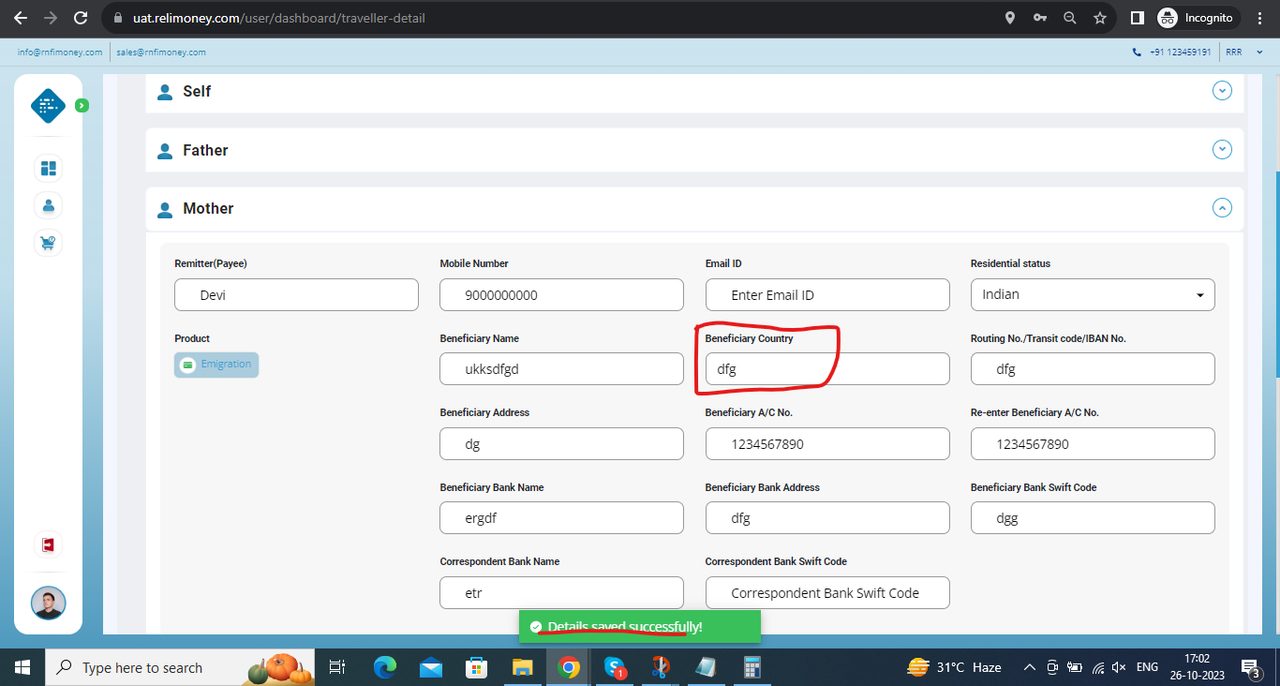Click sales@rnfimoney.com email link
Image resolution: width=1280 pixels, height=686 pixels.
coord(161,52)
